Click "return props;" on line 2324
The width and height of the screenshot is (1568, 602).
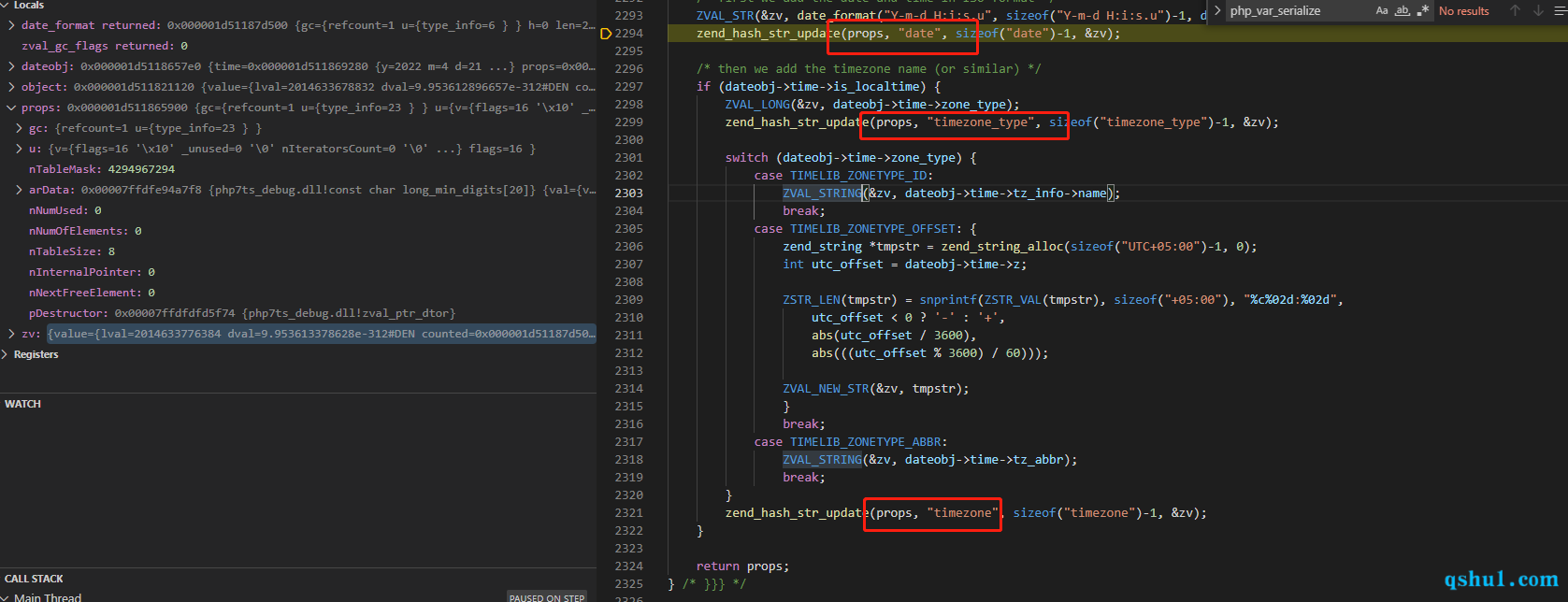742,566
